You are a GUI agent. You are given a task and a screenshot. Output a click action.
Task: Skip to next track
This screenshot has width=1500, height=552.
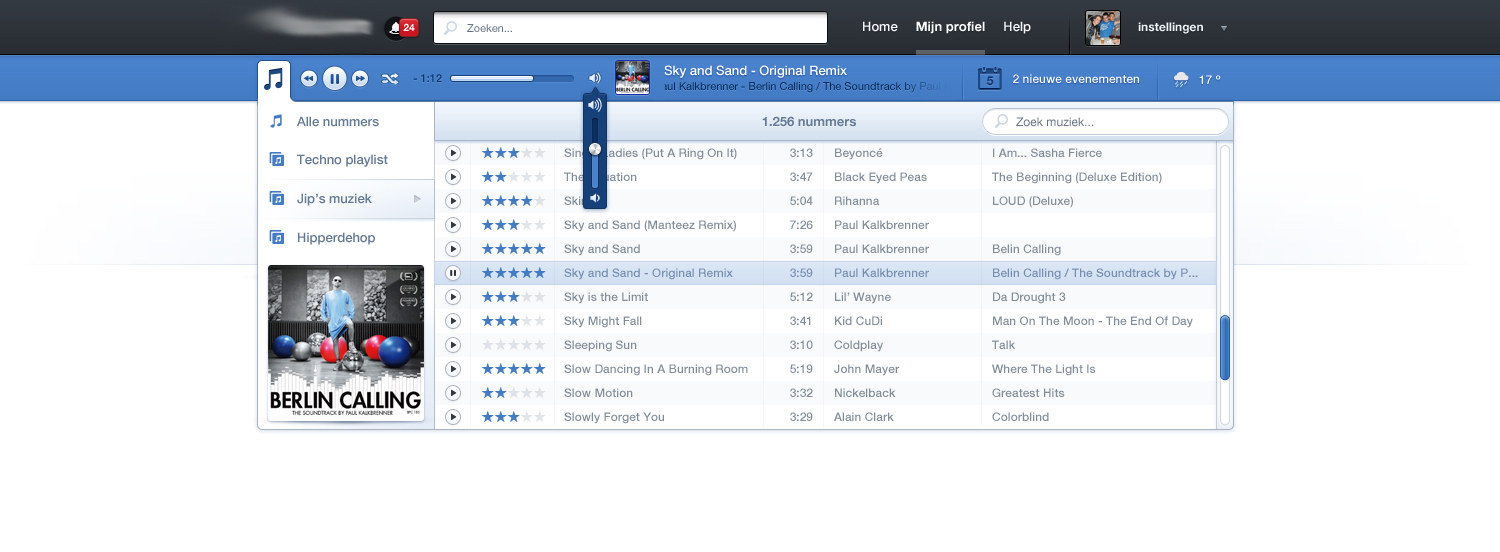coord(360,78)
